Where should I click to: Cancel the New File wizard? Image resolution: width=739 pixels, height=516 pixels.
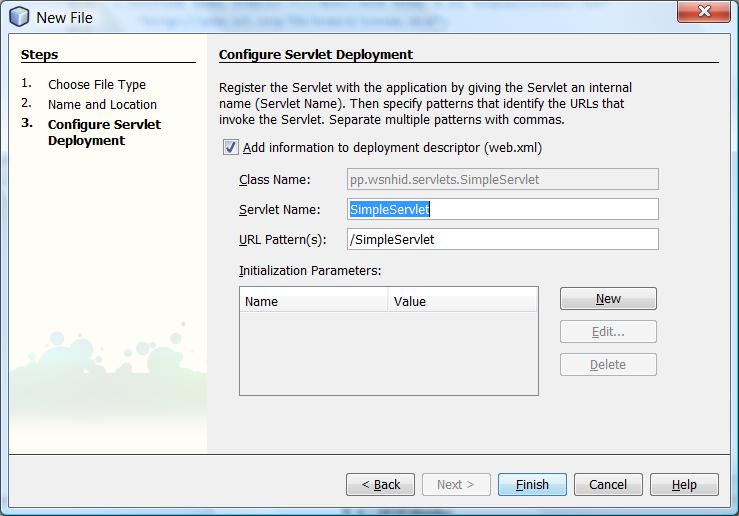tap(608, 484)
